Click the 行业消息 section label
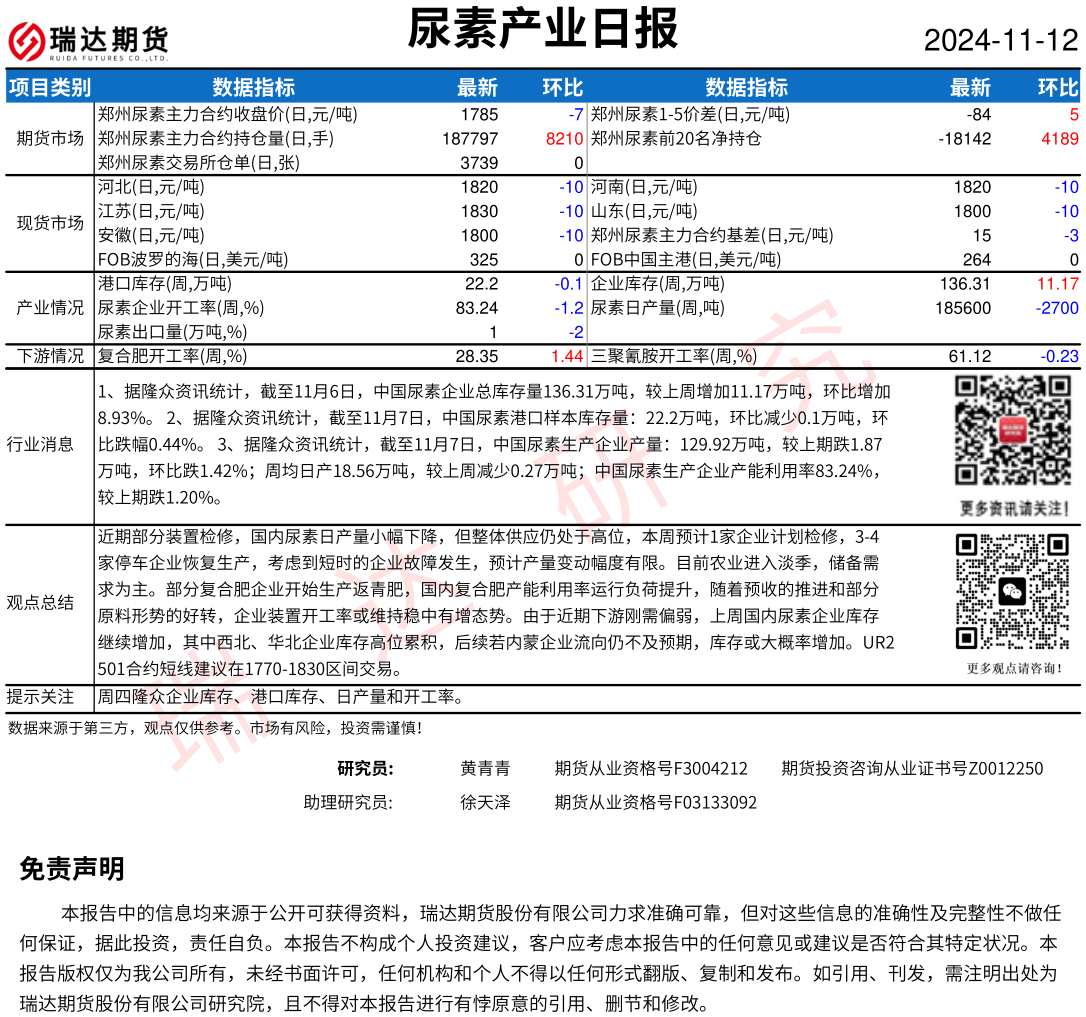The image size is (1086, 1017). [40, 444]
